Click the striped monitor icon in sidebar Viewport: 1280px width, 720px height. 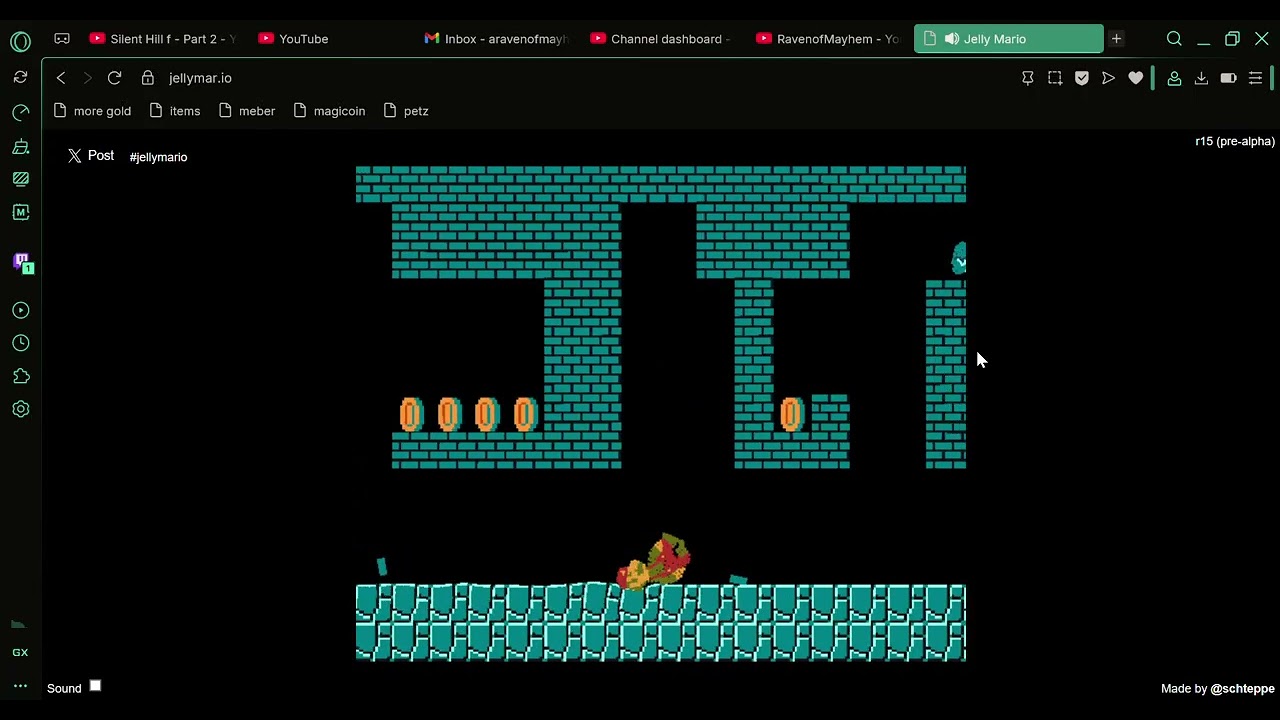[x=20, y=179]
